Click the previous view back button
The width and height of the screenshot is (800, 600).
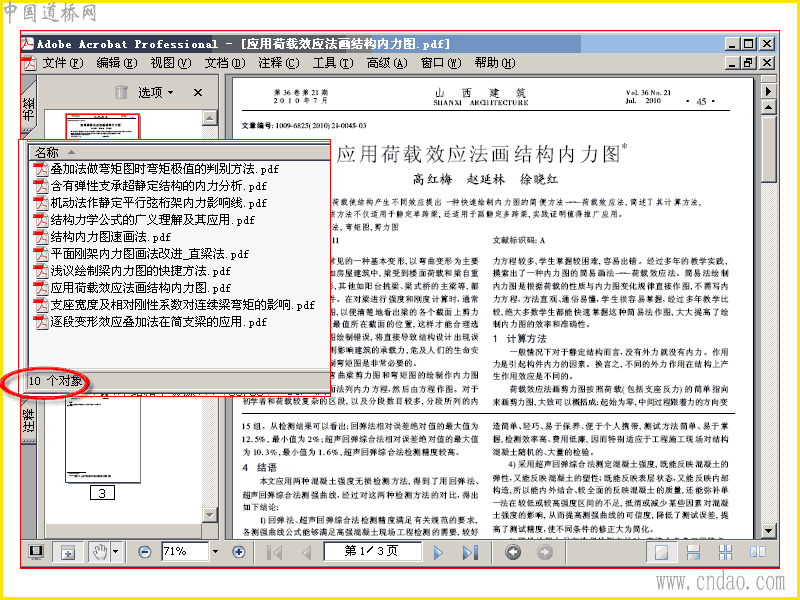click(x=513, y=552)
